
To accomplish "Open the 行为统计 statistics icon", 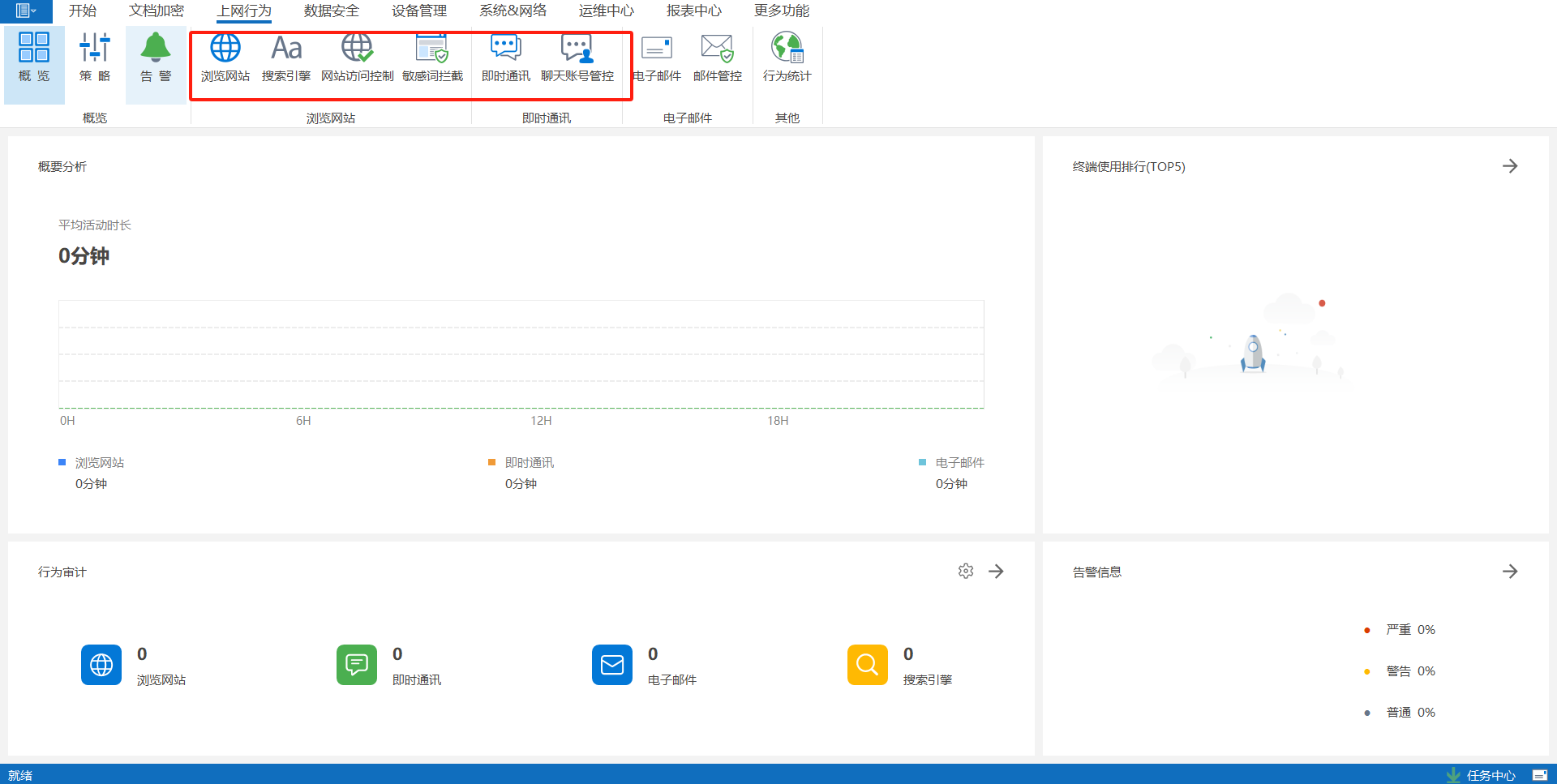I will [x=787, y=57].
